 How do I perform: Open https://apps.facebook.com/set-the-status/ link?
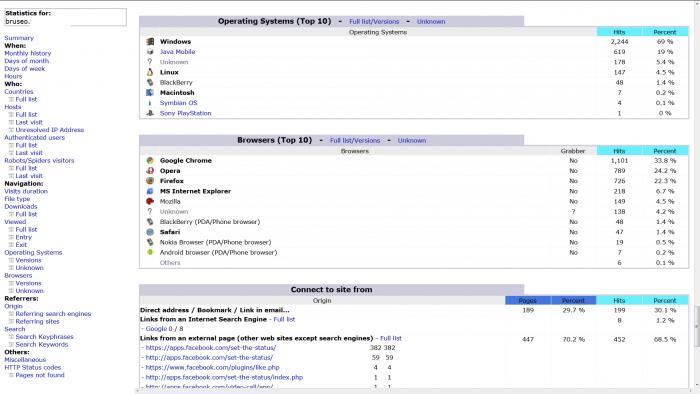click(x=211, y=348)
